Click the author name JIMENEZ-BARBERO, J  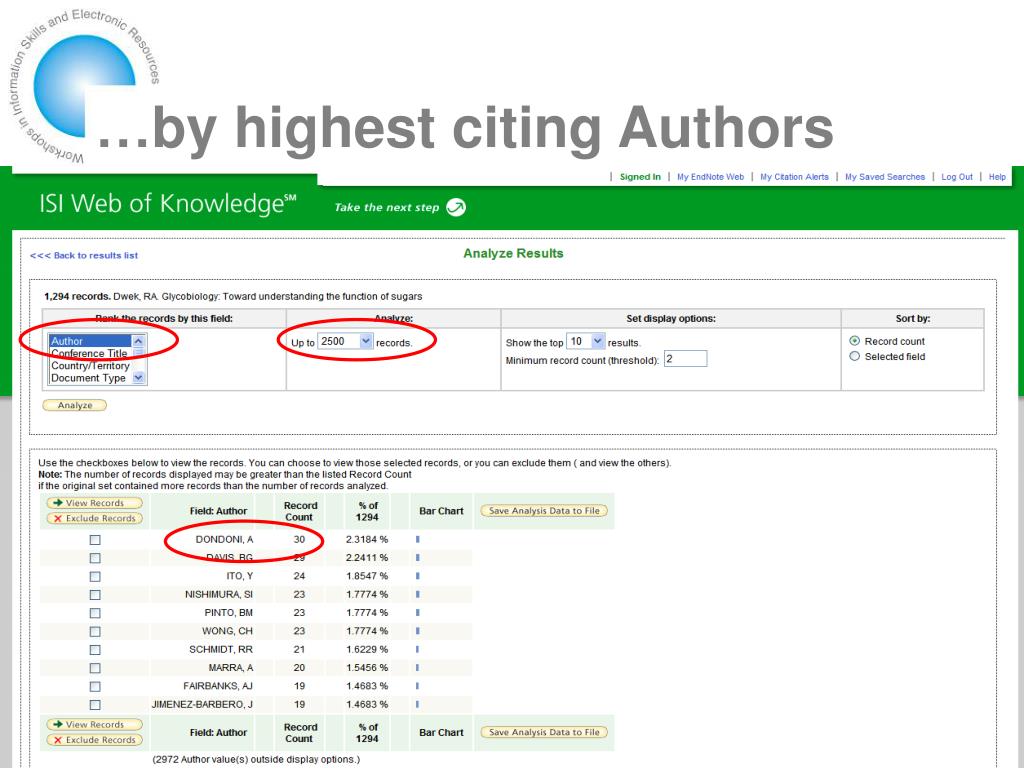click(x=202, y=704)
